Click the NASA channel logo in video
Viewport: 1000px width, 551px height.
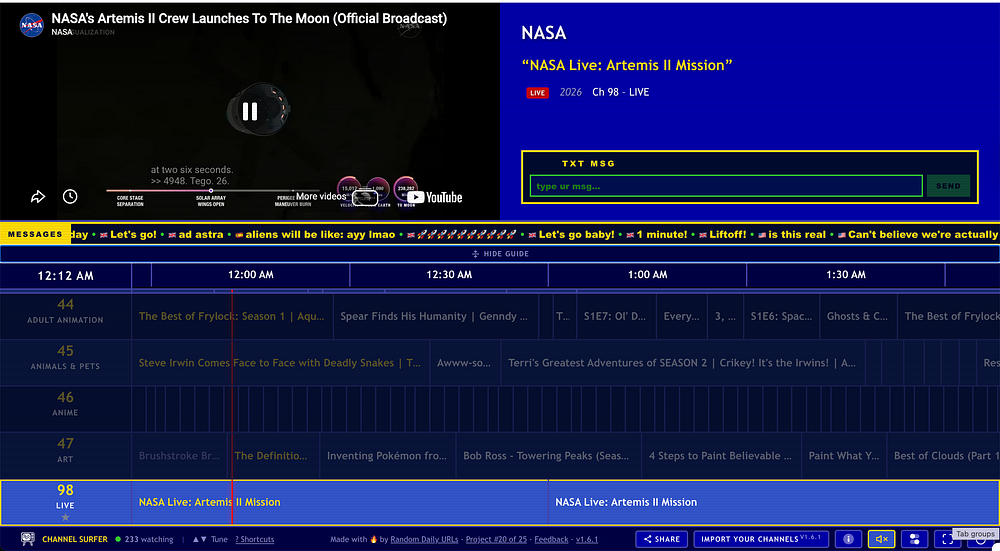click(31, 26)
